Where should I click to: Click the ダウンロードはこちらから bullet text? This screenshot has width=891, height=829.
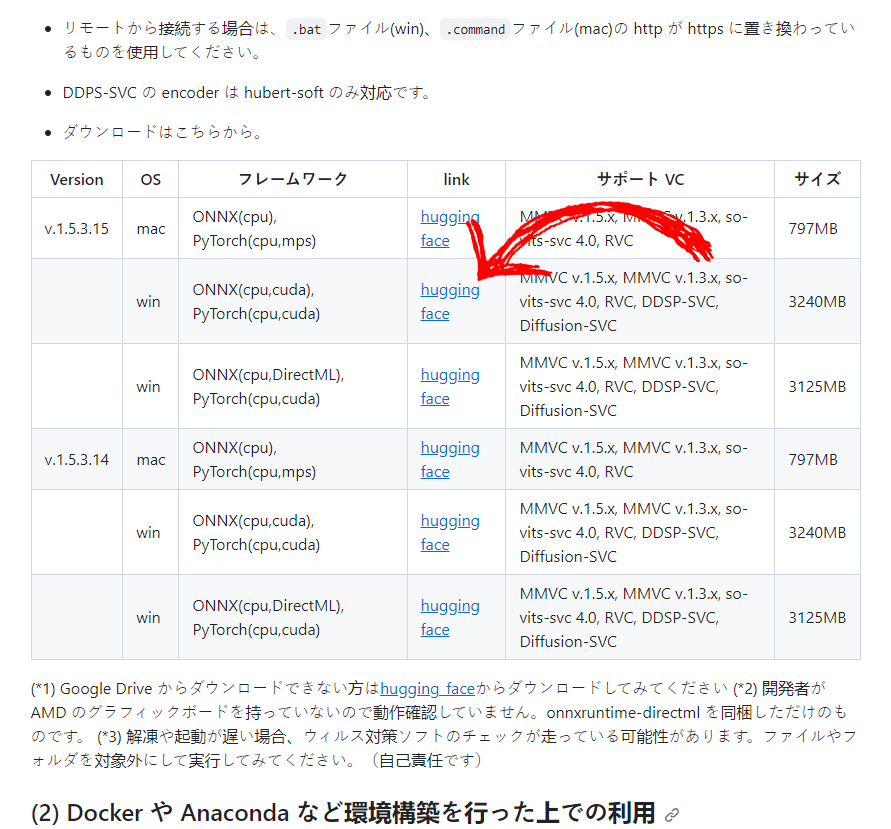(163, 132)
